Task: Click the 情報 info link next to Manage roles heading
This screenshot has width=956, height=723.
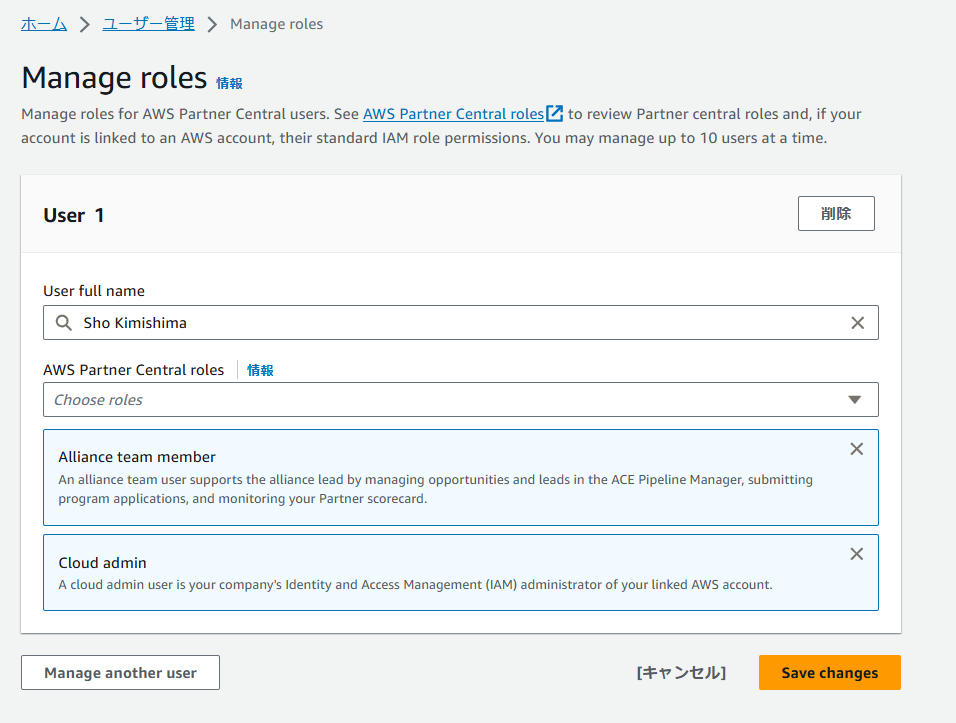Action: point(228,84)
